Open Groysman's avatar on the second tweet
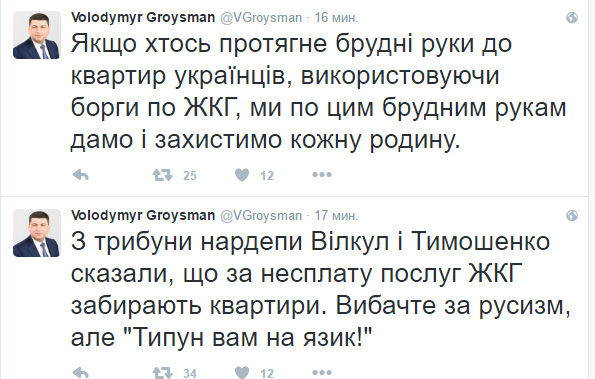 tap(37, 233)
